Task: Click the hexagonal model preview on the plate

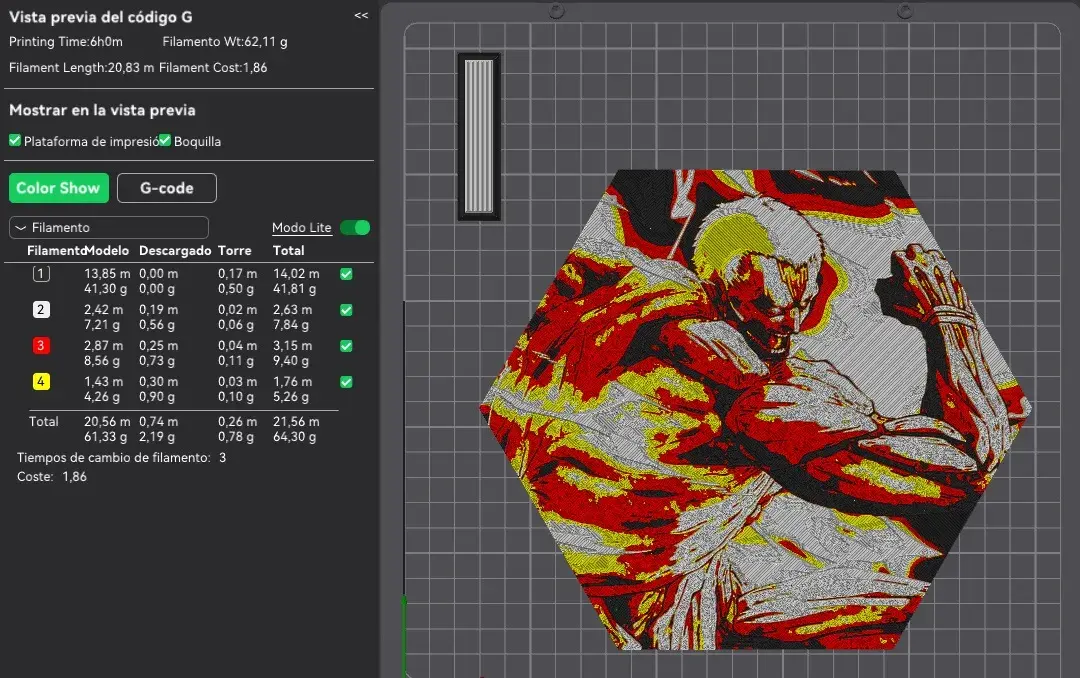Action: point(755,409)
